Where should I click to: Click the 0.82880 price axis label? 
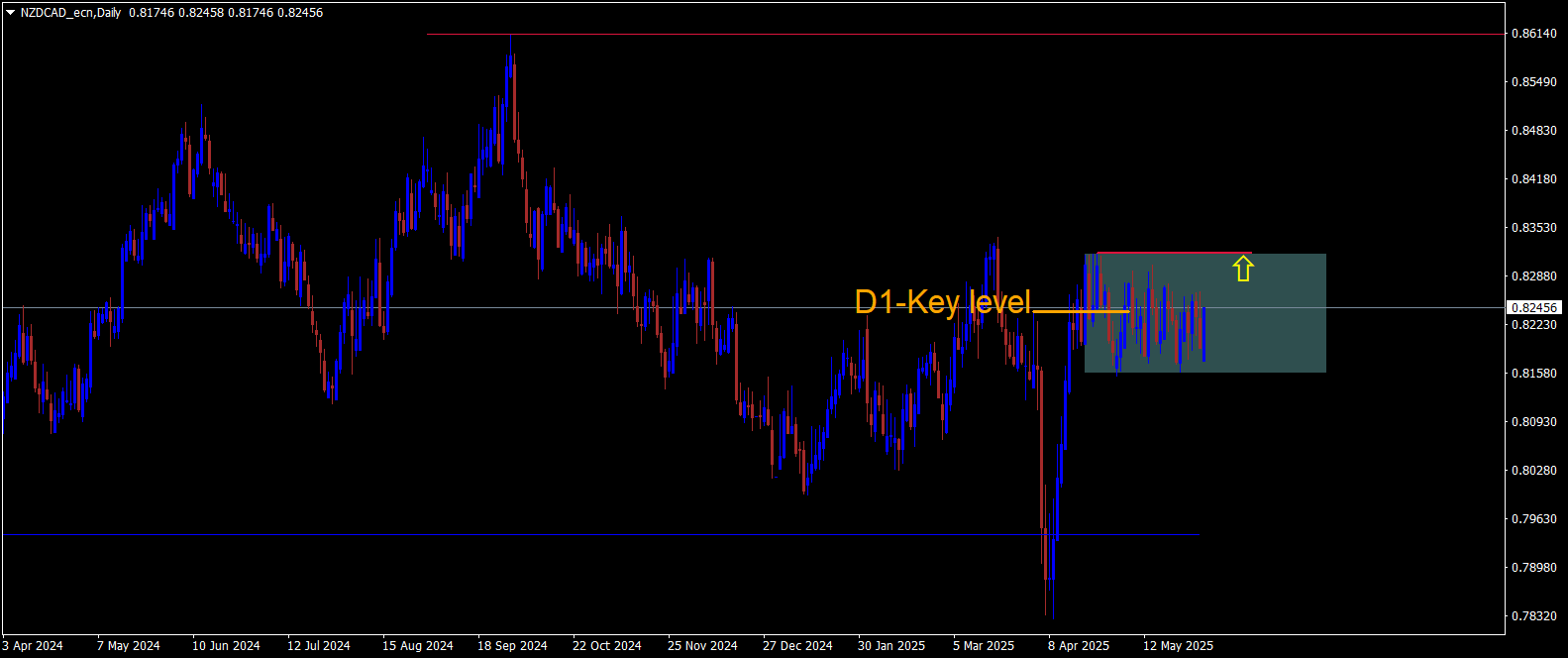point(1533,276)
